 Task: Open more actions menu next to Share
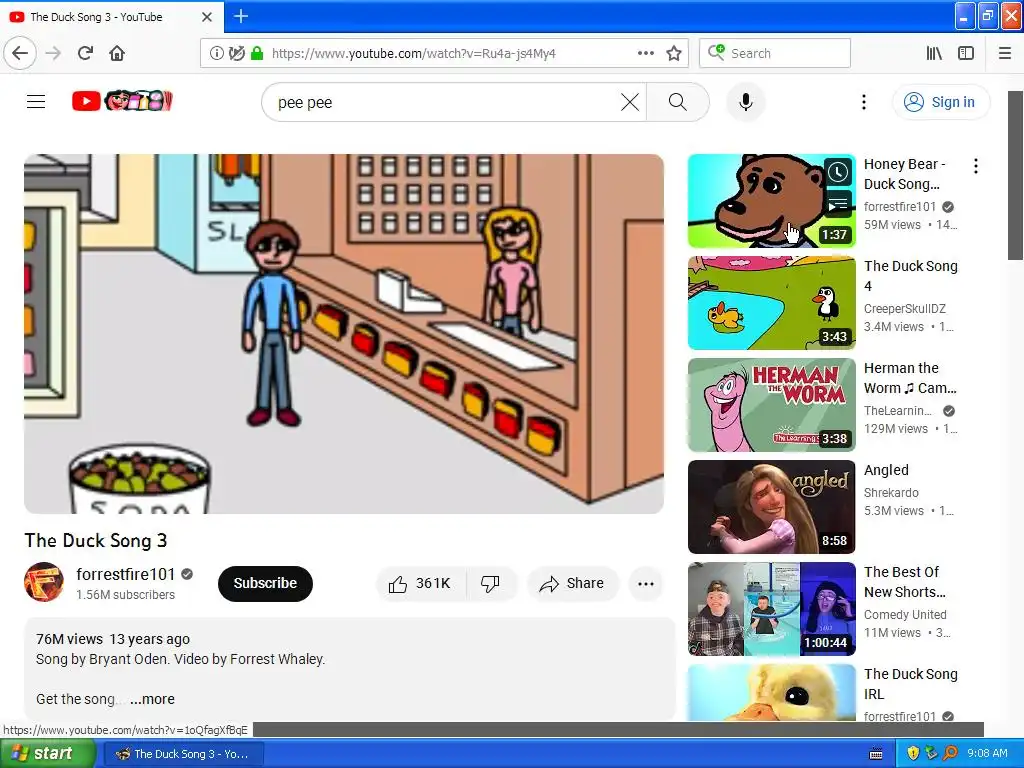(x=645, y=583)
